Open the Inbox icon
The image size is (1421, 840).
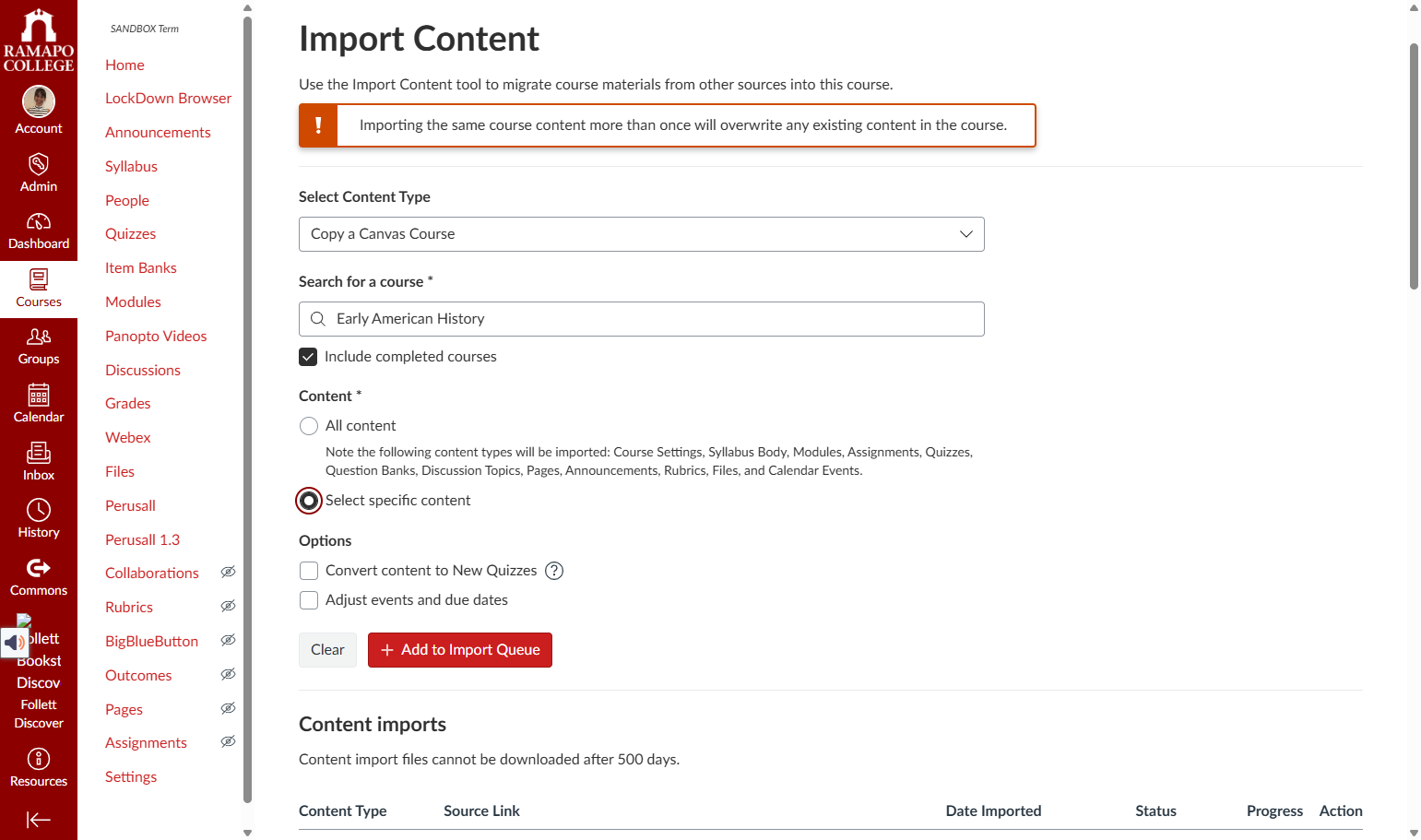[39, 453]
